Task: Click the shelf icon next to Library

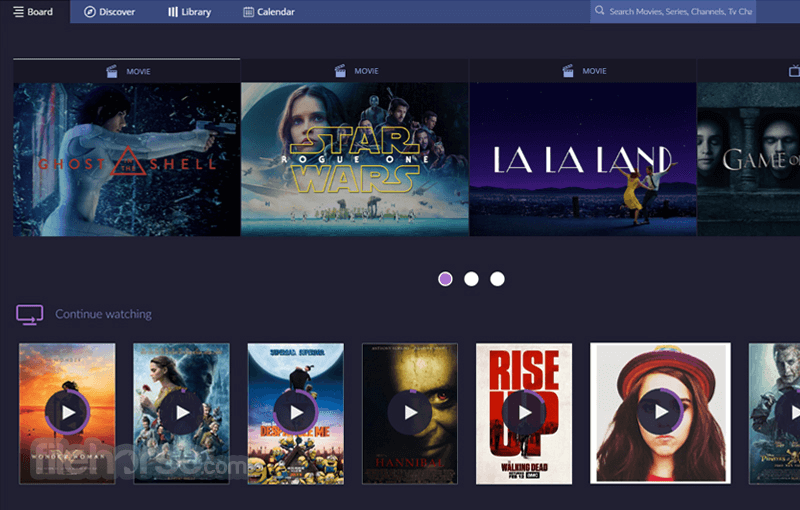Action: pos(173,12)
